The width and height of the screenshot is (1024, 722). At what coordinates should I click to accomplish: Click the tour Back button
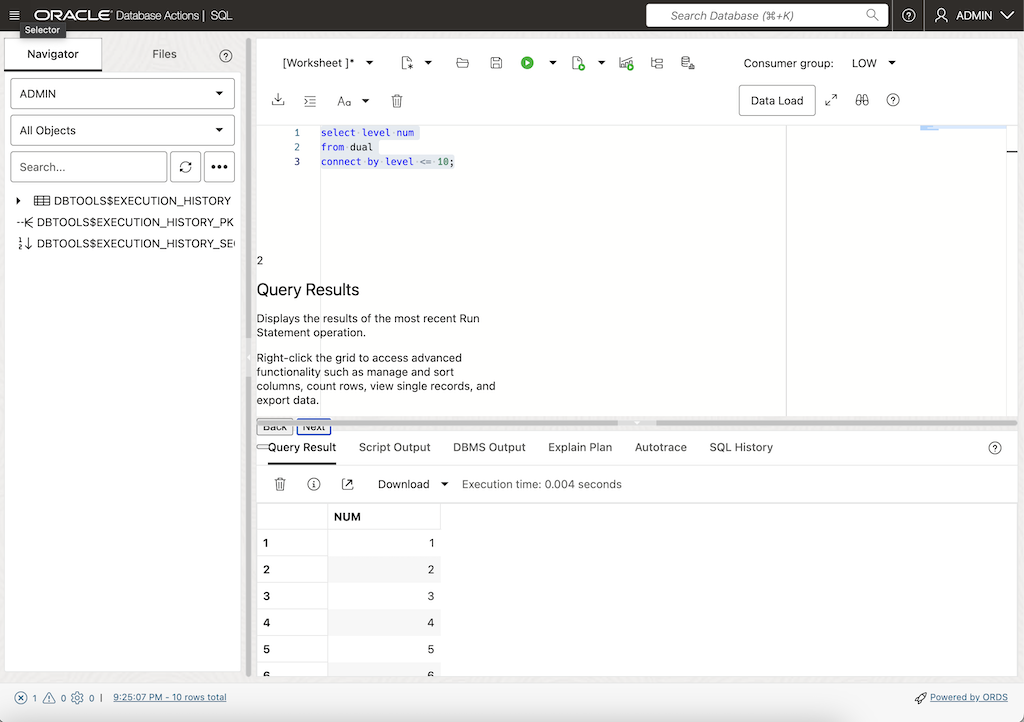coord(275,427)
